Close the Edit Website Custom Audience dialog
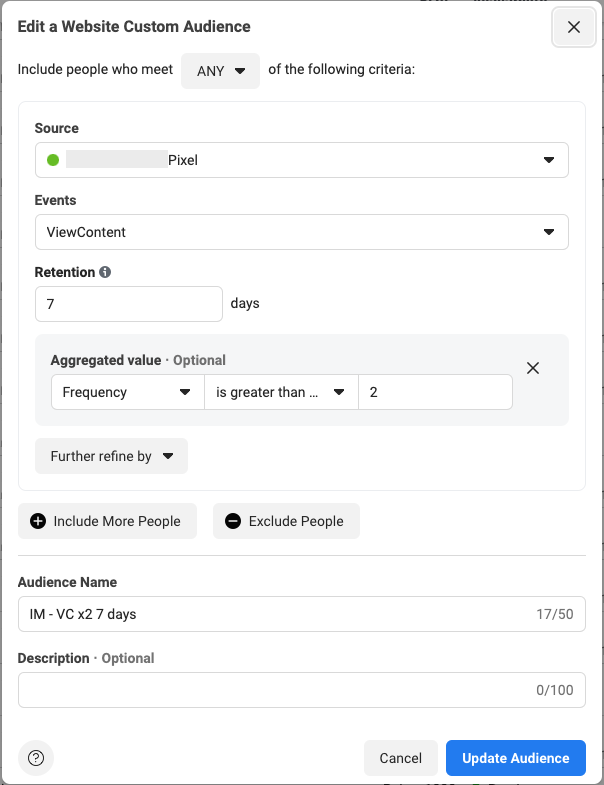Image resolution: width=604 pixels, height=785 pixels. (x=573, y=27)
